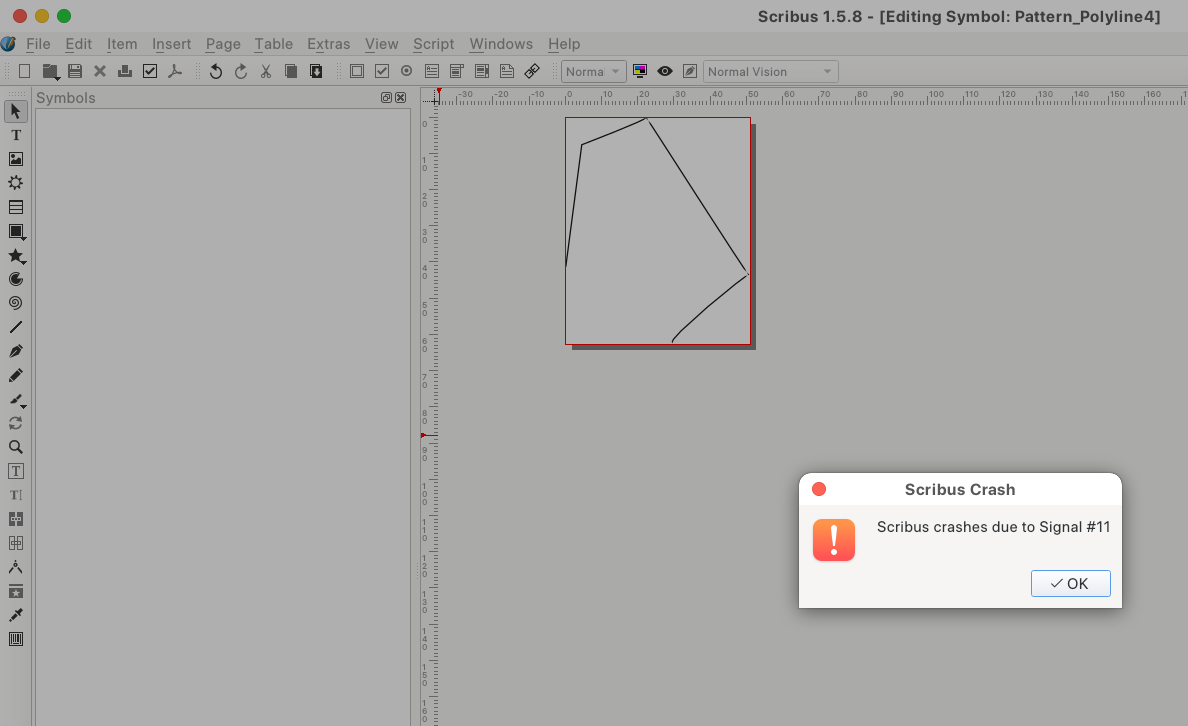Close the Scribus Crash dialog with red button
This screenshot has height=726, width=1188.
coord(819,489)
